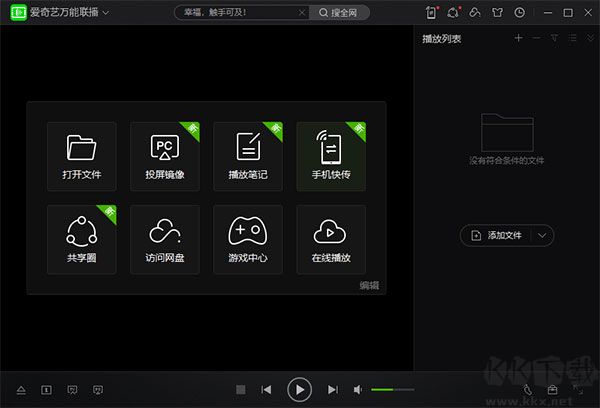Click the eject/open icon in bottom bar
The height and width of the screenshot is (408, 600).
coord(21,390)
